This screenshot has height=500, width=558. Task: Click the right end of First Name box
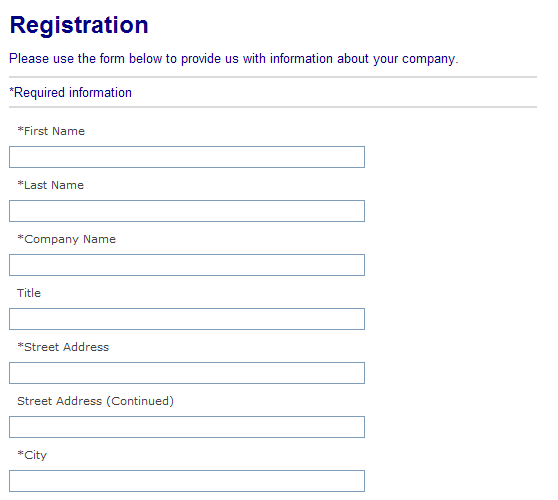[356, 157]
